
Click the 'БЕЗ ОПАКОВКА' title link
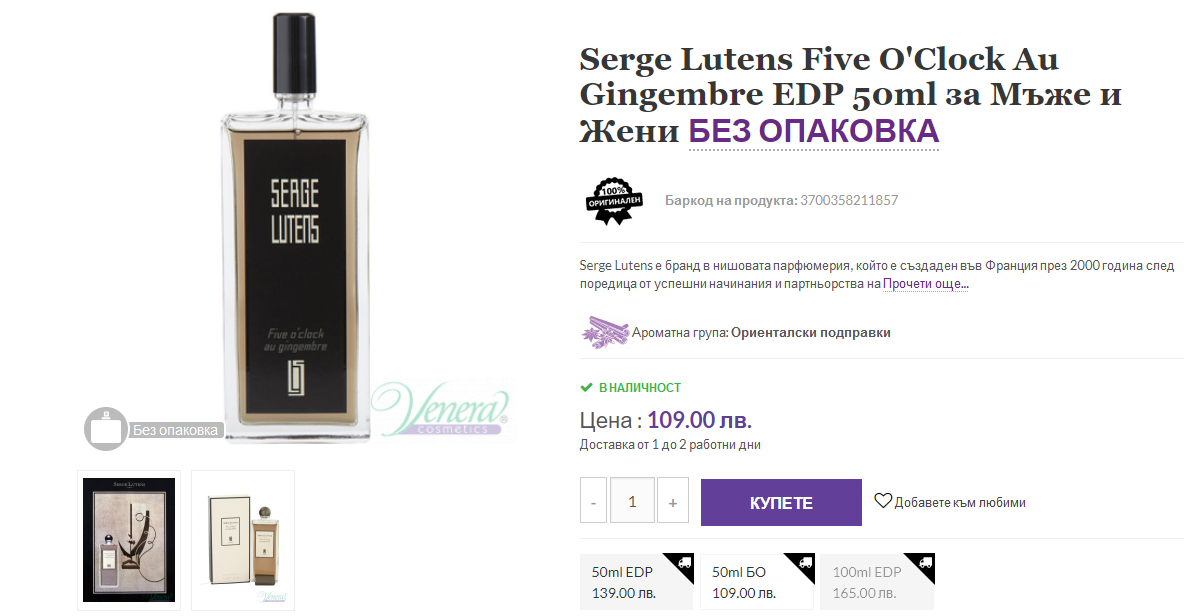coord(813,131)
